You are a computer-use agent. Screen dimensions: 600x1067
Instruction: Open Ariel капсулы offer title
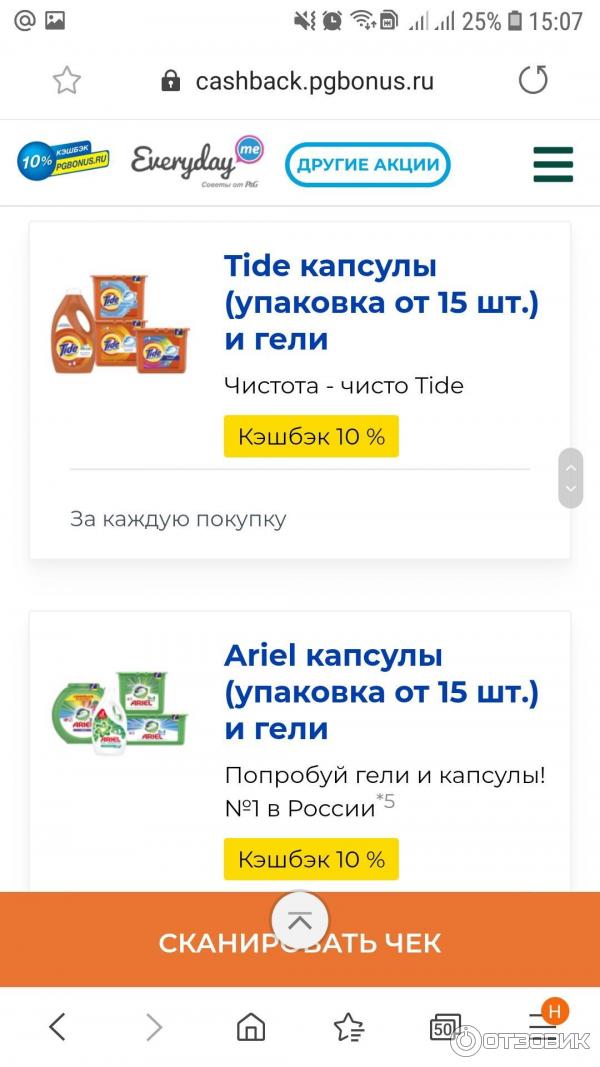click(x=381, y=692)
